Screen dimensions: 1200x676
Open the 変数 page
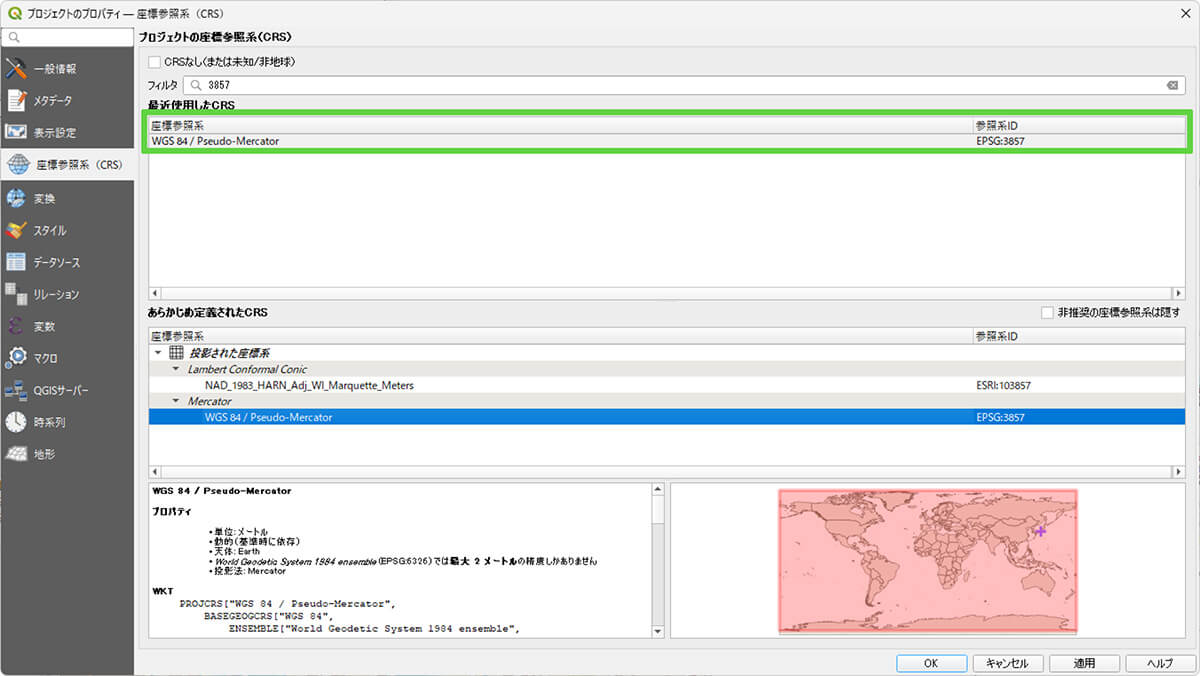tap(66, 326)
